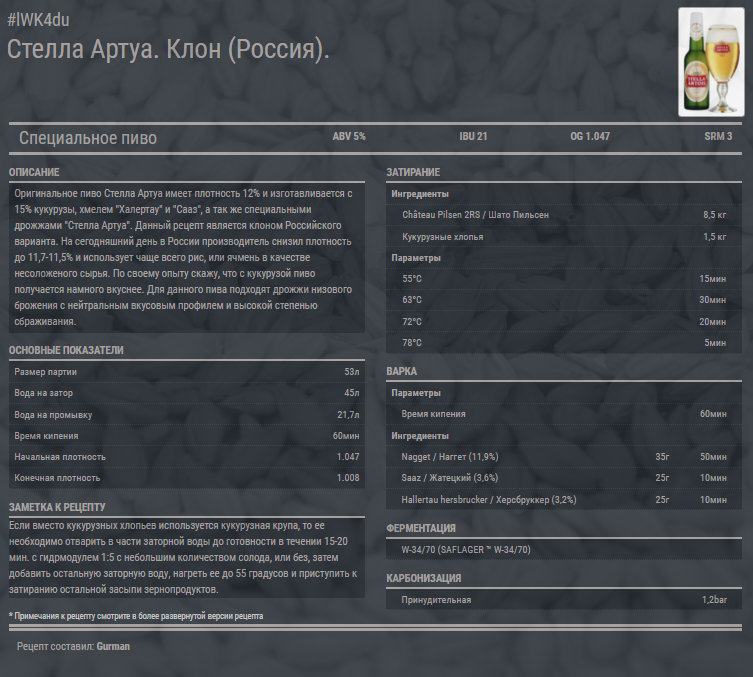
Task: Select the Кукурузные хлопья ingredient row
Action: coord(564,237)
